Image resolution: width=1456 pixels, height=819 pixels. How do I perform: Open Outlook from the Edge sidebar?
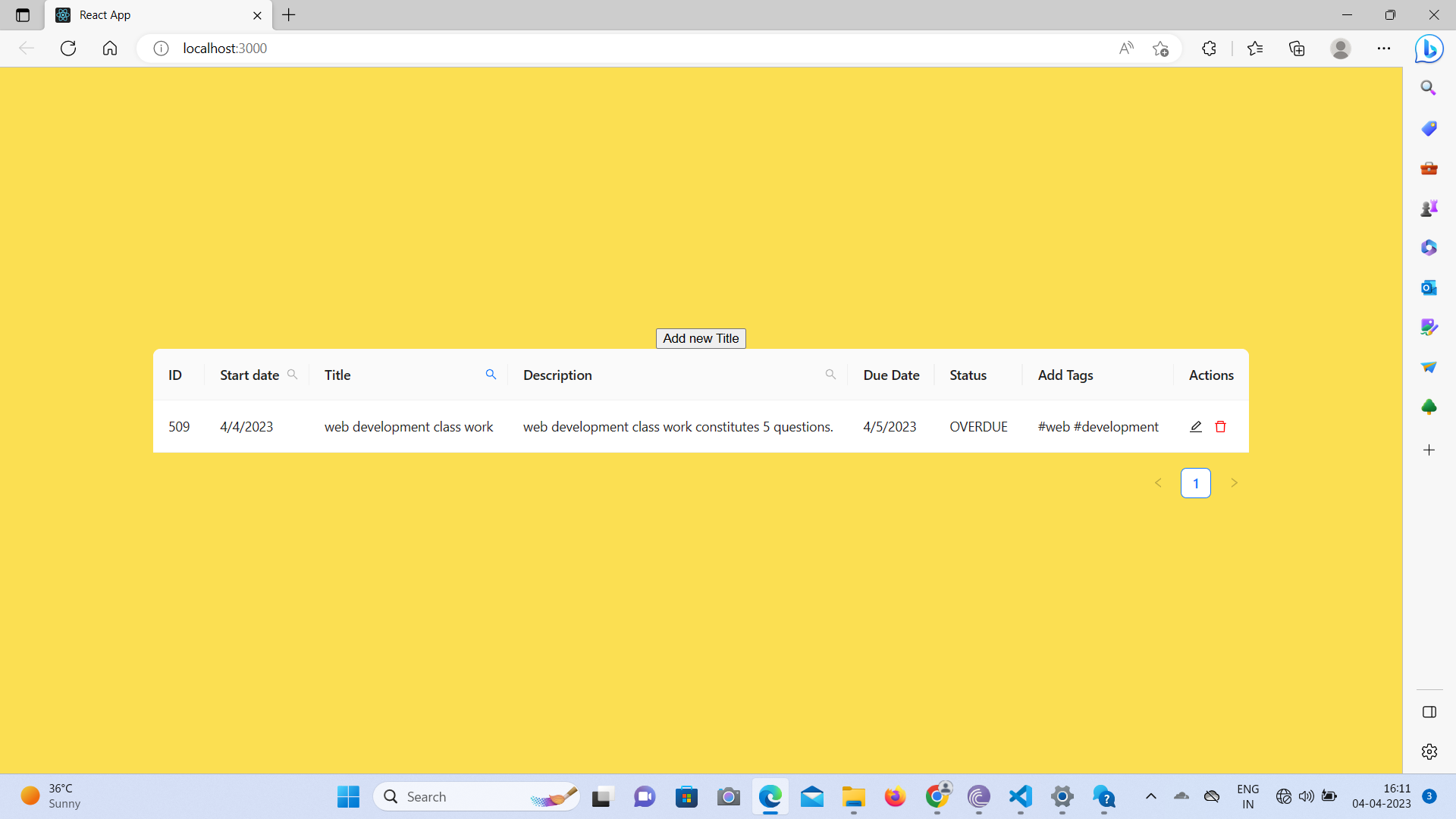(1429, 287)
